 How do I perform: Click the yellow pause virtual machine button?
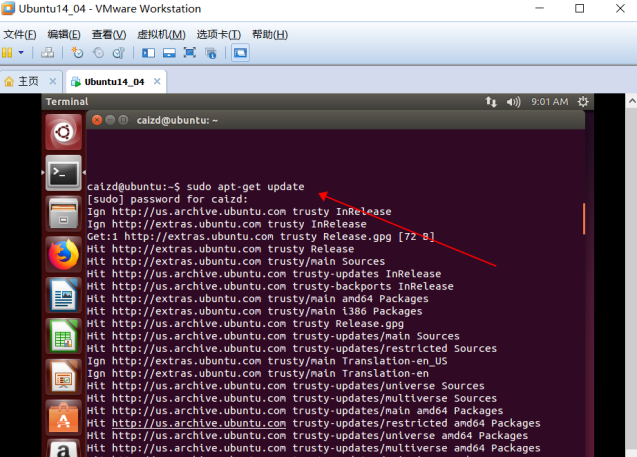click(7, 52)
